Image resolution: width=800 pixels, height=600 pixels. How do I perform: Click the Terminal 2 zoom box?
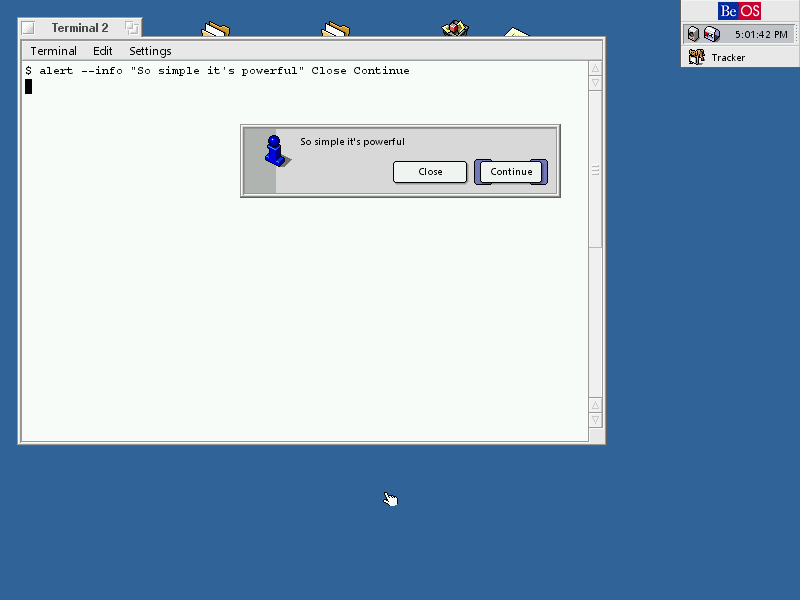[x=132, y=28]
